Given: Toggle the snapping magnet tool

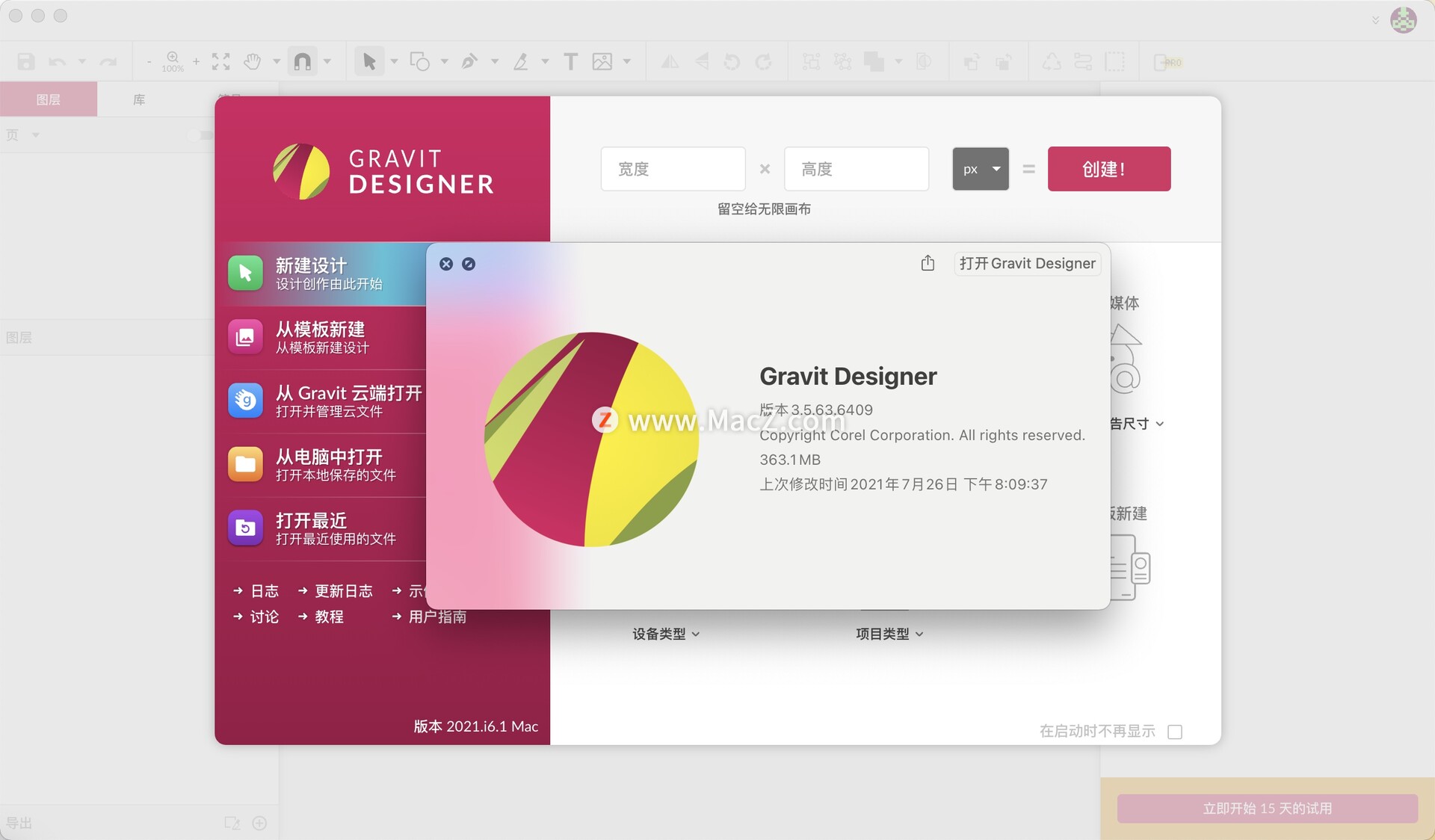Looking at the screenshot, I should coord(303,61).
